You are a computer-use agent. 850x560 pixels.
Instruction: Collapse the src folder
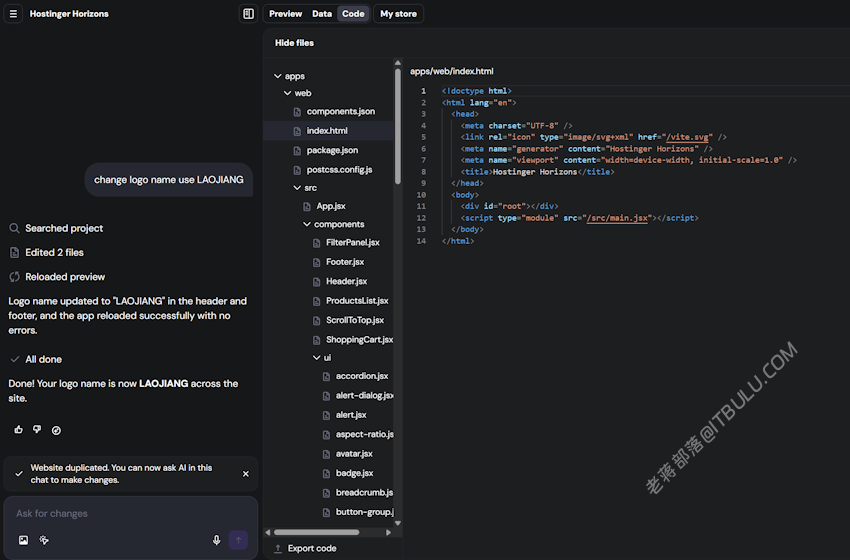(x=297, y=188)
